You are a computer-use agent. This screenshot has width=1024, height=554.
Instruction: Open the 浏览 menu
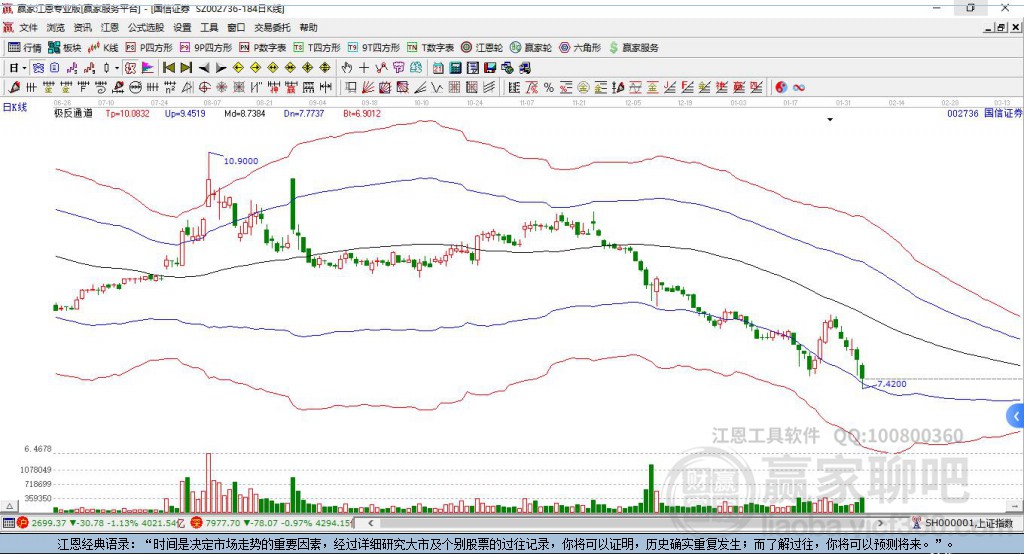(x=56, y=27)
